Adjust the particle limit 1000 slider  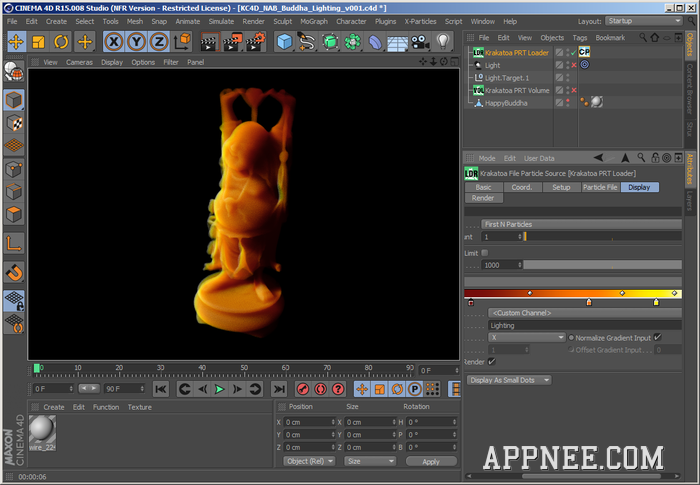602,265
